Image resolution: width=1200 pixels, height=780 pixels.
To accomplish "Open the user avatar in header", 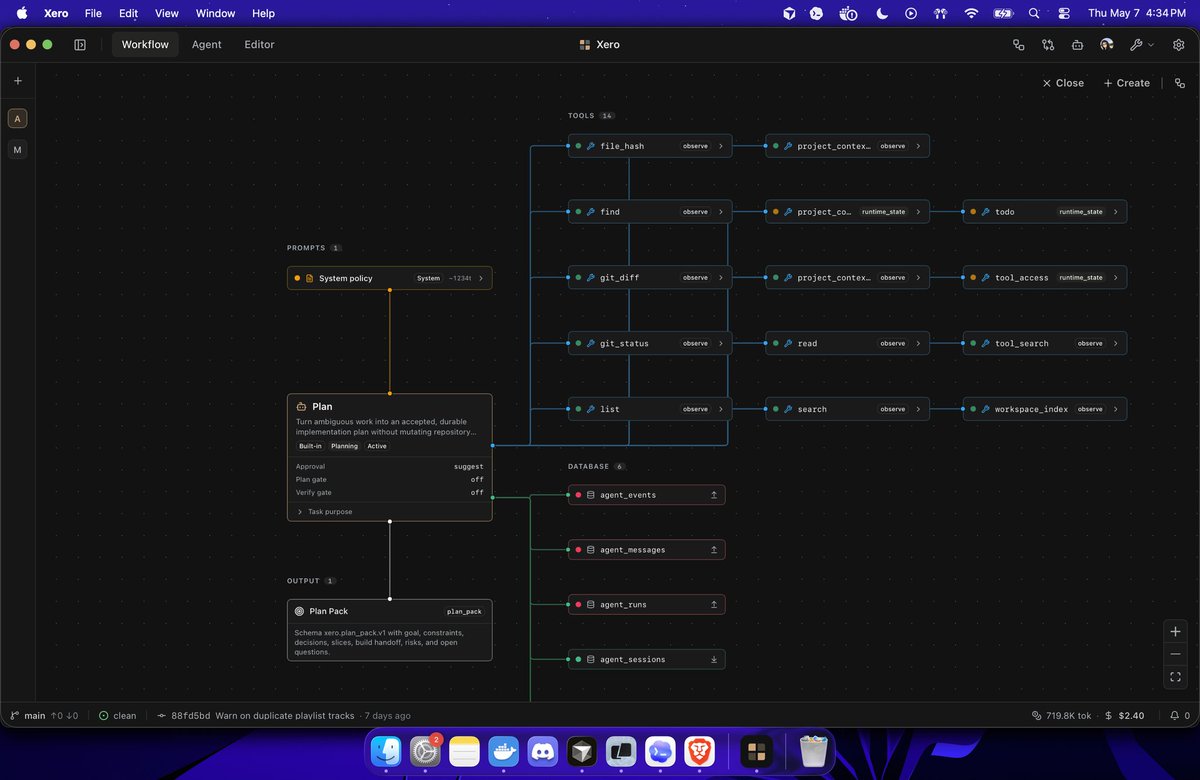I will [1106, 45].
